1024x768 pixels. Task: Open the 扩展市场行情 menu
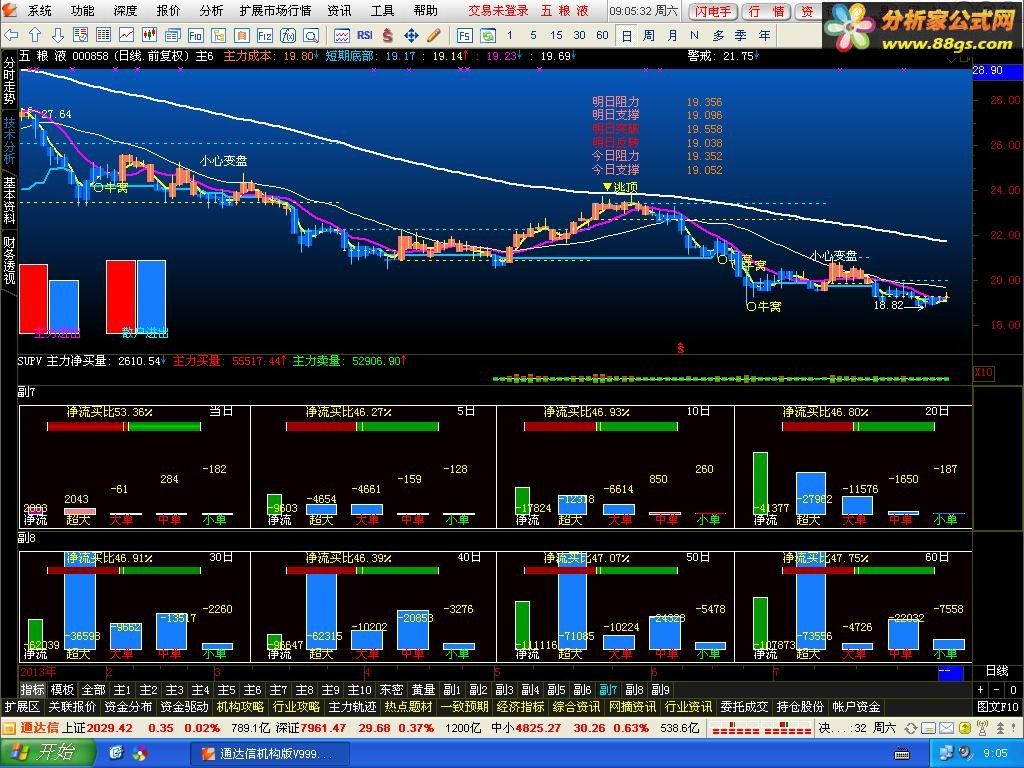[275, 10]
